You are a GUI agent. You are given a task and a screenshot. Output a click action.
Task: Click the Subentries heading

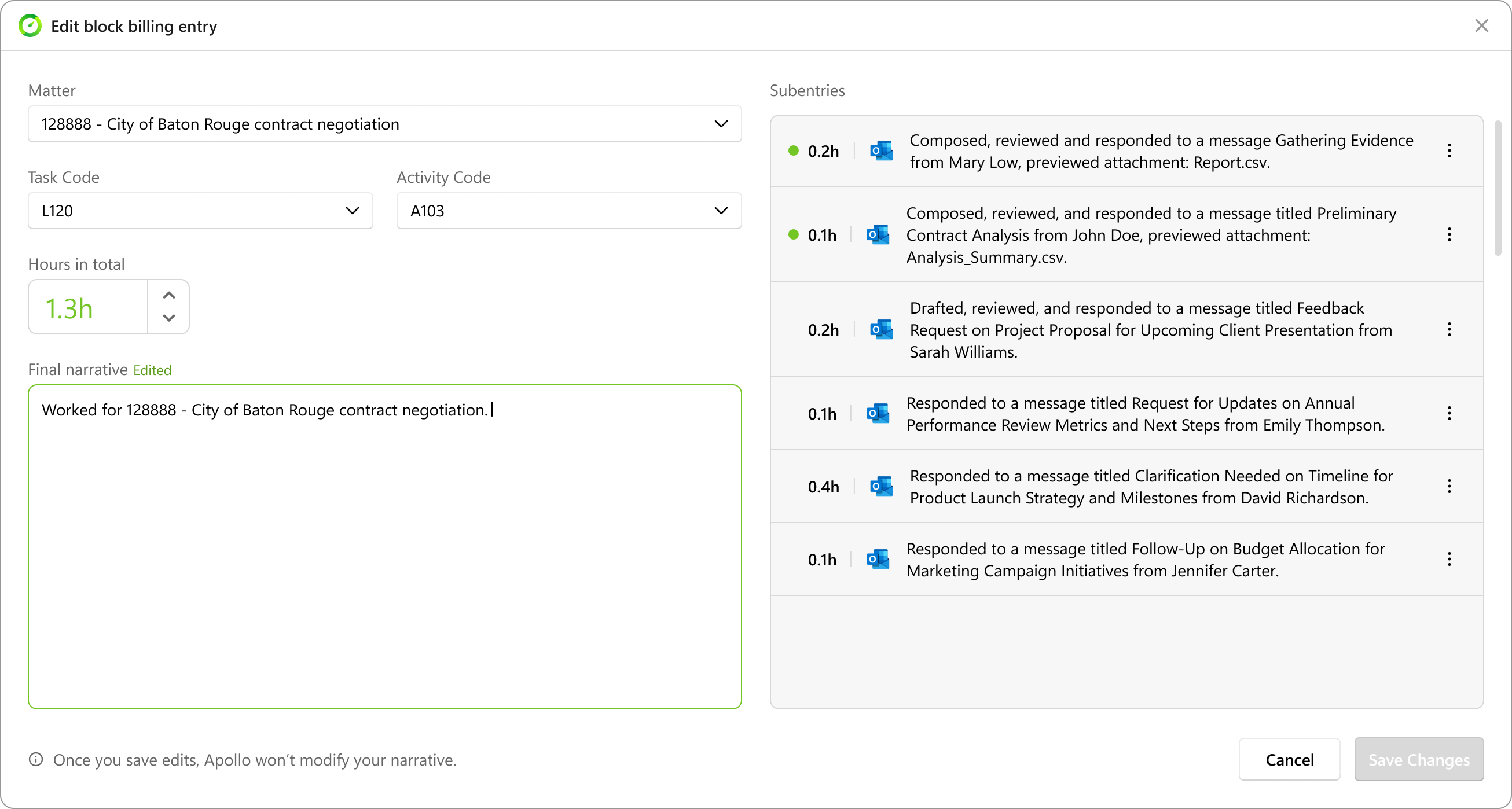[807, 90]
